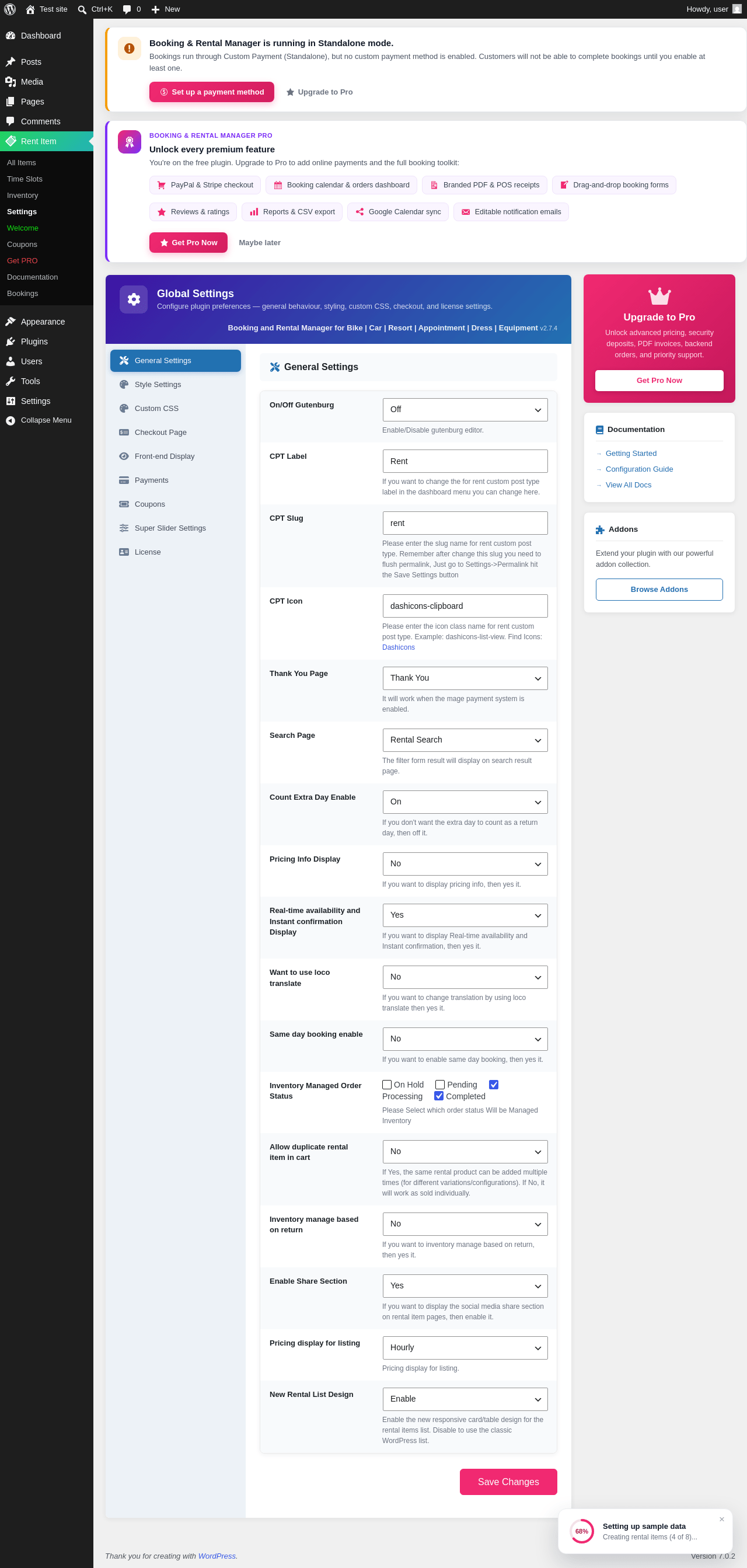Open the comments bubble icon in admin bar
Image resolution: width=747 pixels, height=1568 pixels.
(x=127, y=9)
